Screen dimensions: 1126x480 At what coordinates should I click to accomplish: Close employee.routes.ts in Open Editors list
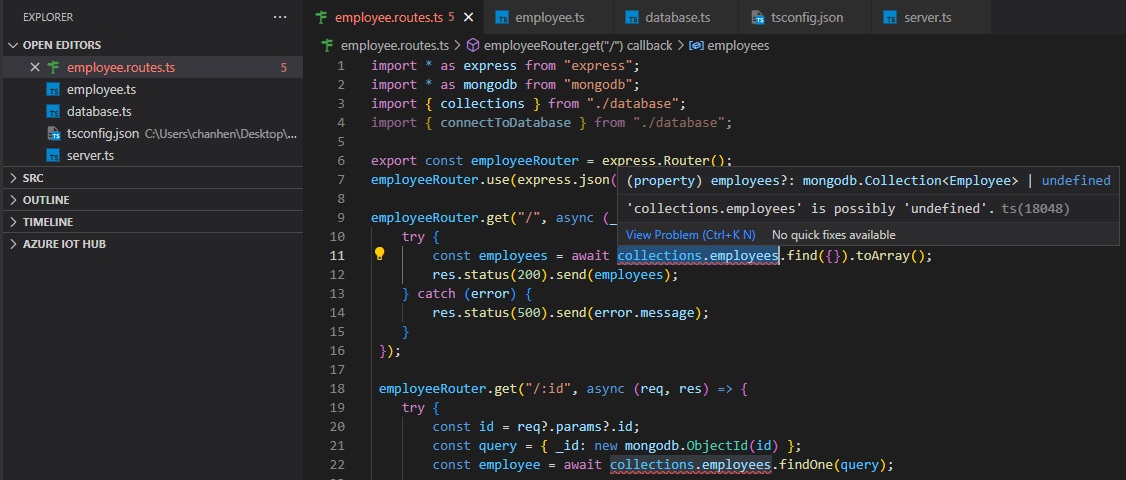tap(35, 68)
